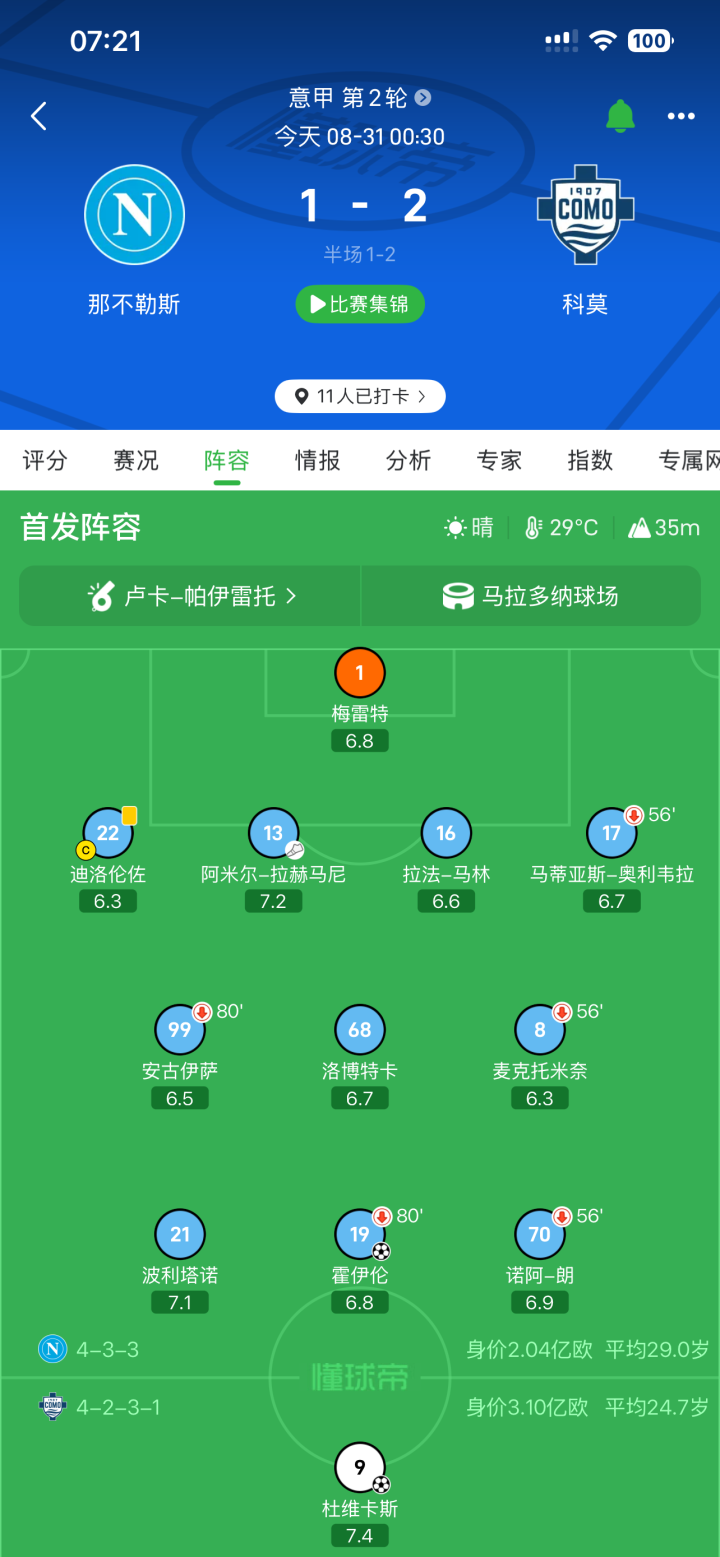Switch to the 评分 tab
This screenshot has width=720, height=1557.
tap(45, 460)
